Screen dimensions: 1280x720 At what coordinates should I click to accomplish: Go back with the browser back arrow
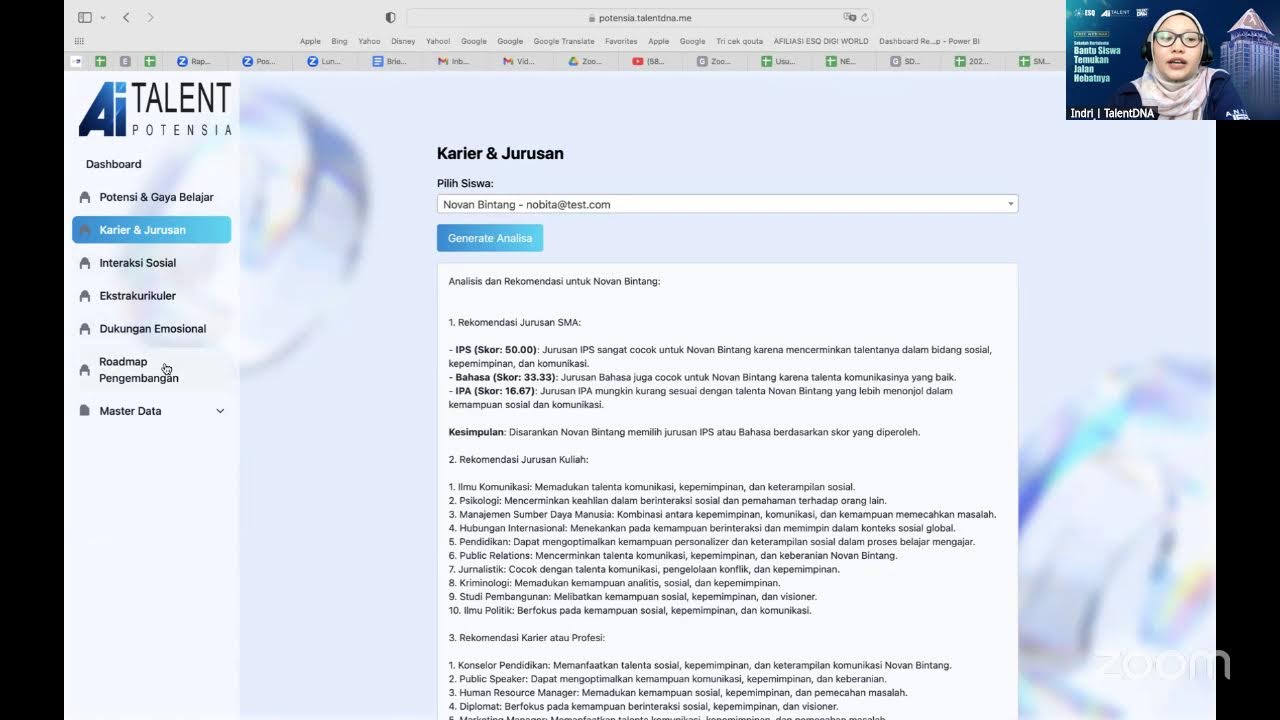(126, 17)
